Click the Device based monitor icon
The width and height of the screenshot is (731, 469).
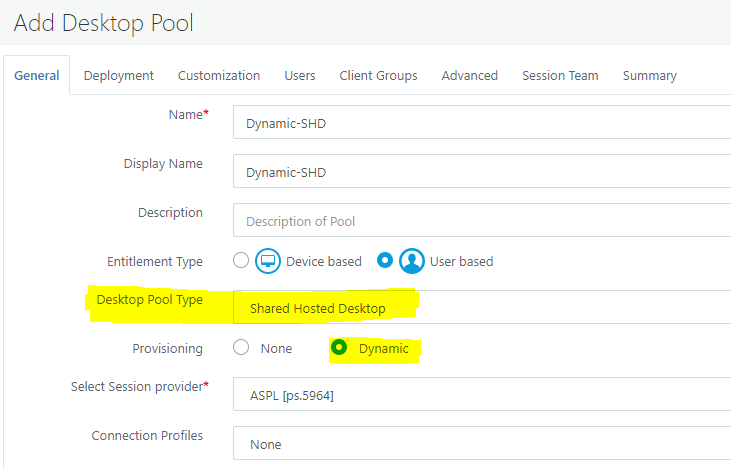[x=268, y=261]
